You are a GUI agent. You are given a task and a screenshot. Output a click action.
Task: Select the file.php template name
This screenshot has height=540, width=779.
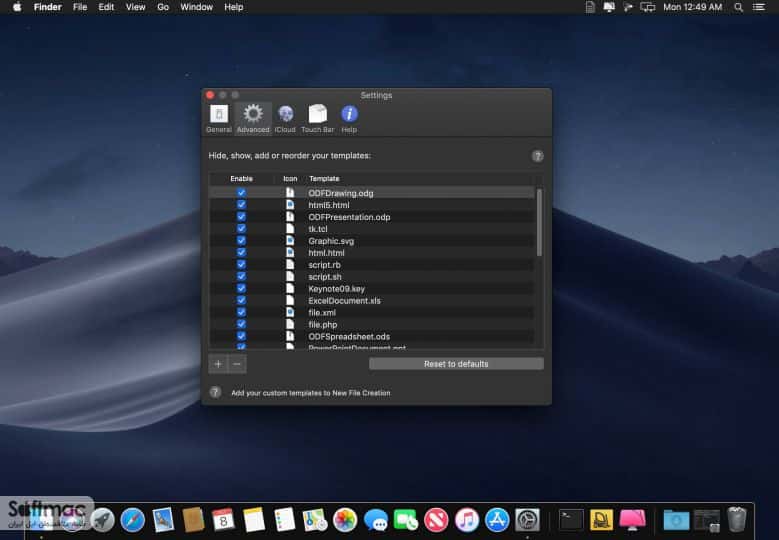(x=322, y=324)
